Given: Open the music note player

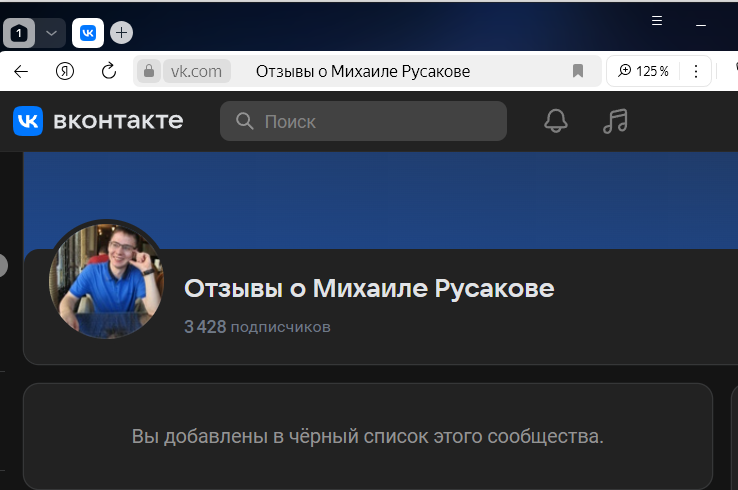Looking at the screenshot, I should [x=615, y=121].
